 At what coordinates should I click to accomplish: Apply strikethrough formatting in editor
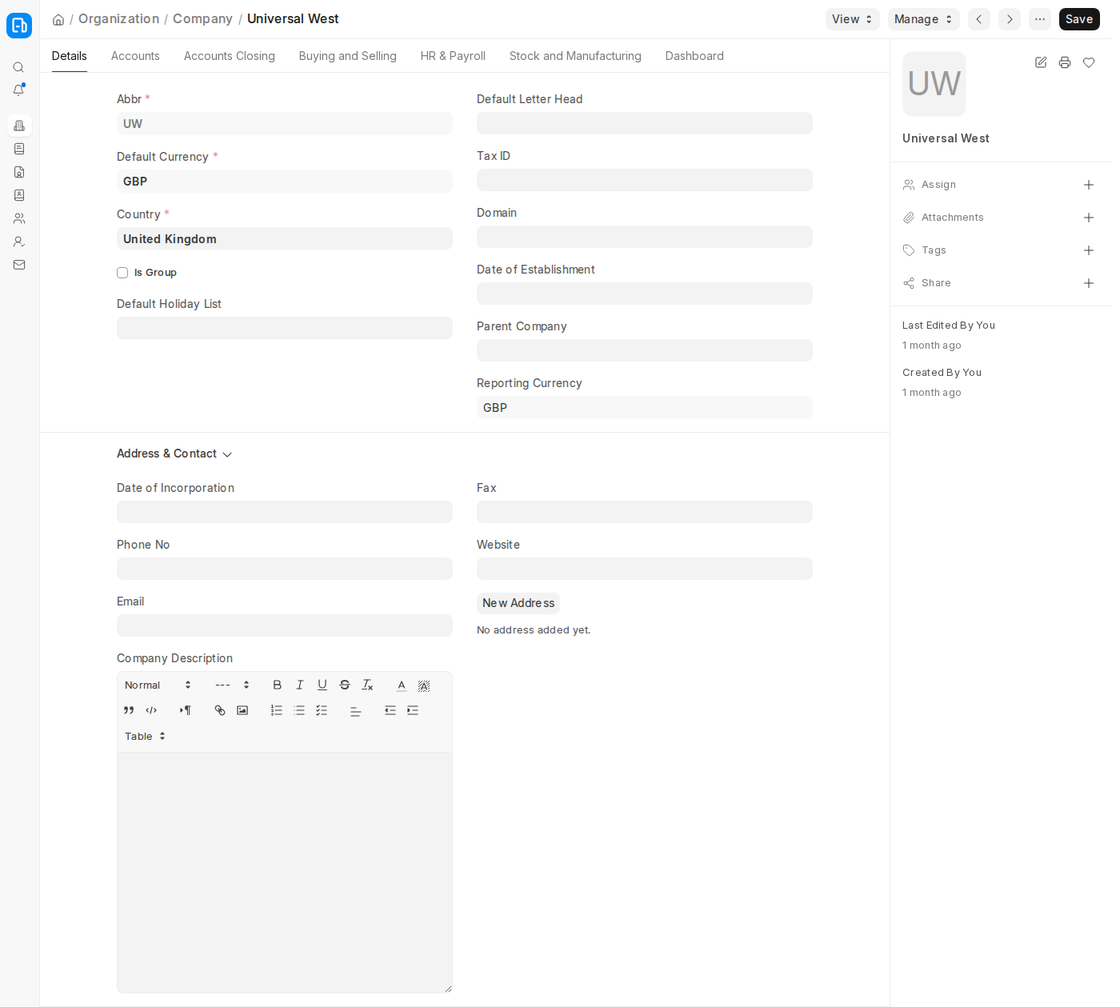(x=345, y=685)
